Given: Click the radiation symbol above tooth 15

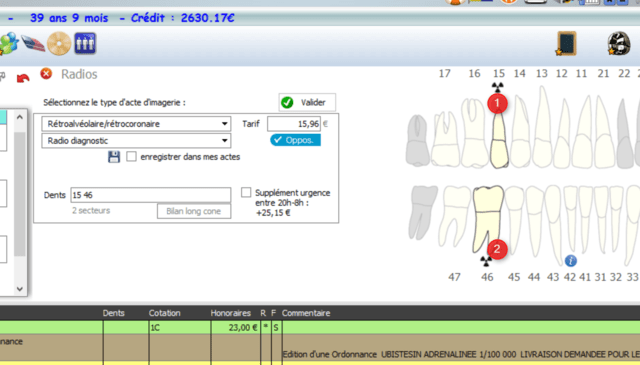Looking at the screenshot, I should click(497, 87).
